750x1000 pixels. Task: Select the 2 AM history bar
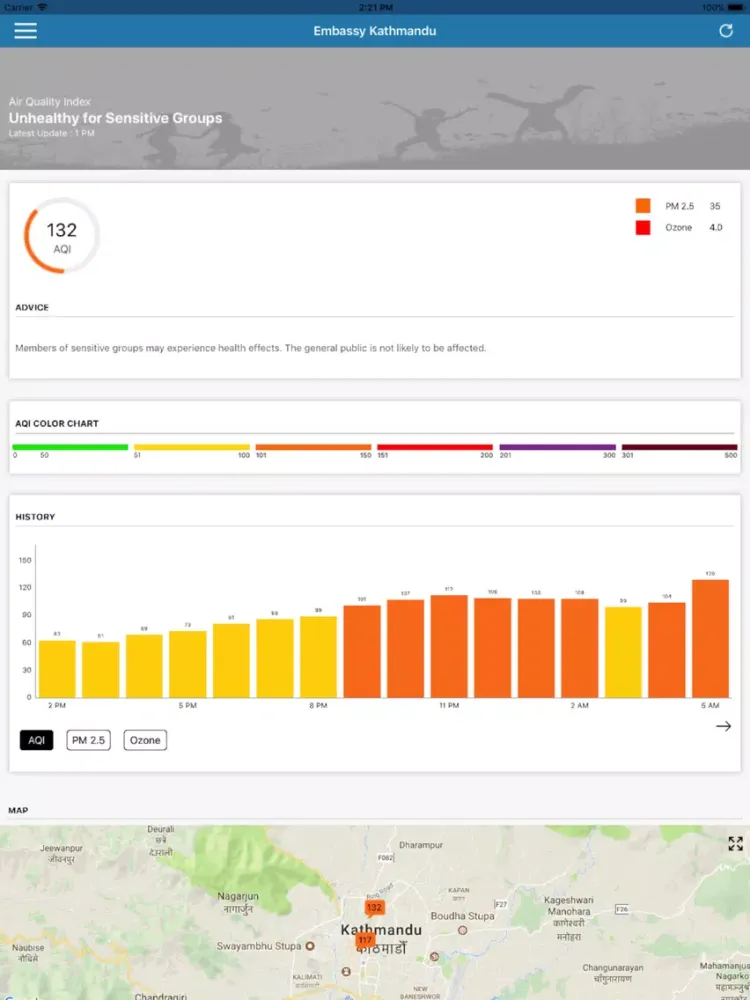point(580,648)
